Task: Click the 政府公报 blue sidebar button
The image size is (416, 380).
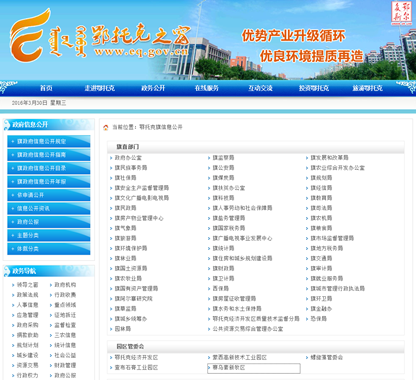Action: 49,222
